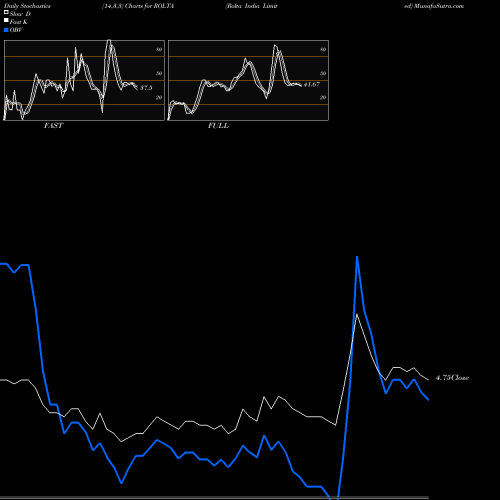Click the 50 axis label in FAST chart
This screenshot has width=500, height=500.
(159, 73)
